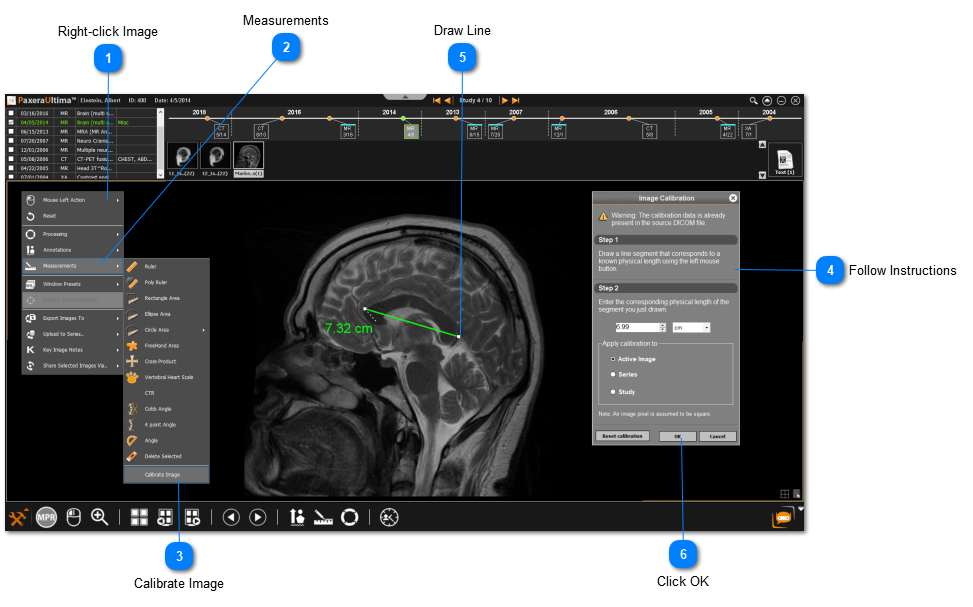Viewport: 973px width, 607px height.
Task: Choose the Study calibration option
Action: coord(613,392)
